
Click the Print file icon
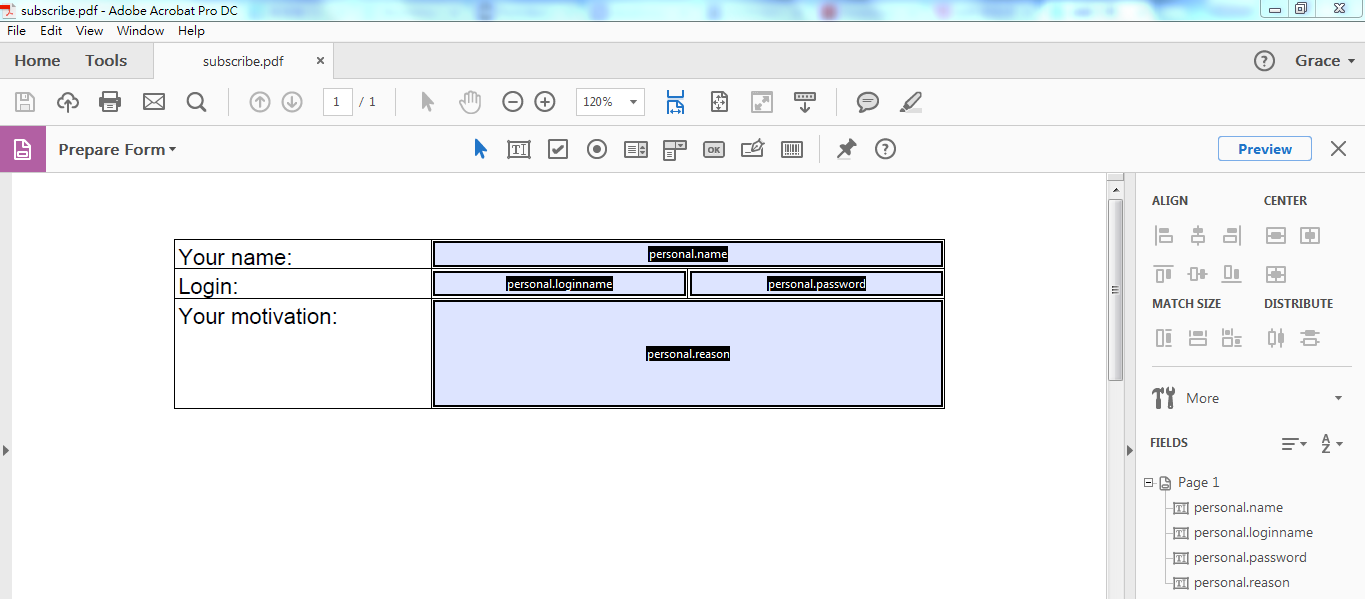(110, 102)
